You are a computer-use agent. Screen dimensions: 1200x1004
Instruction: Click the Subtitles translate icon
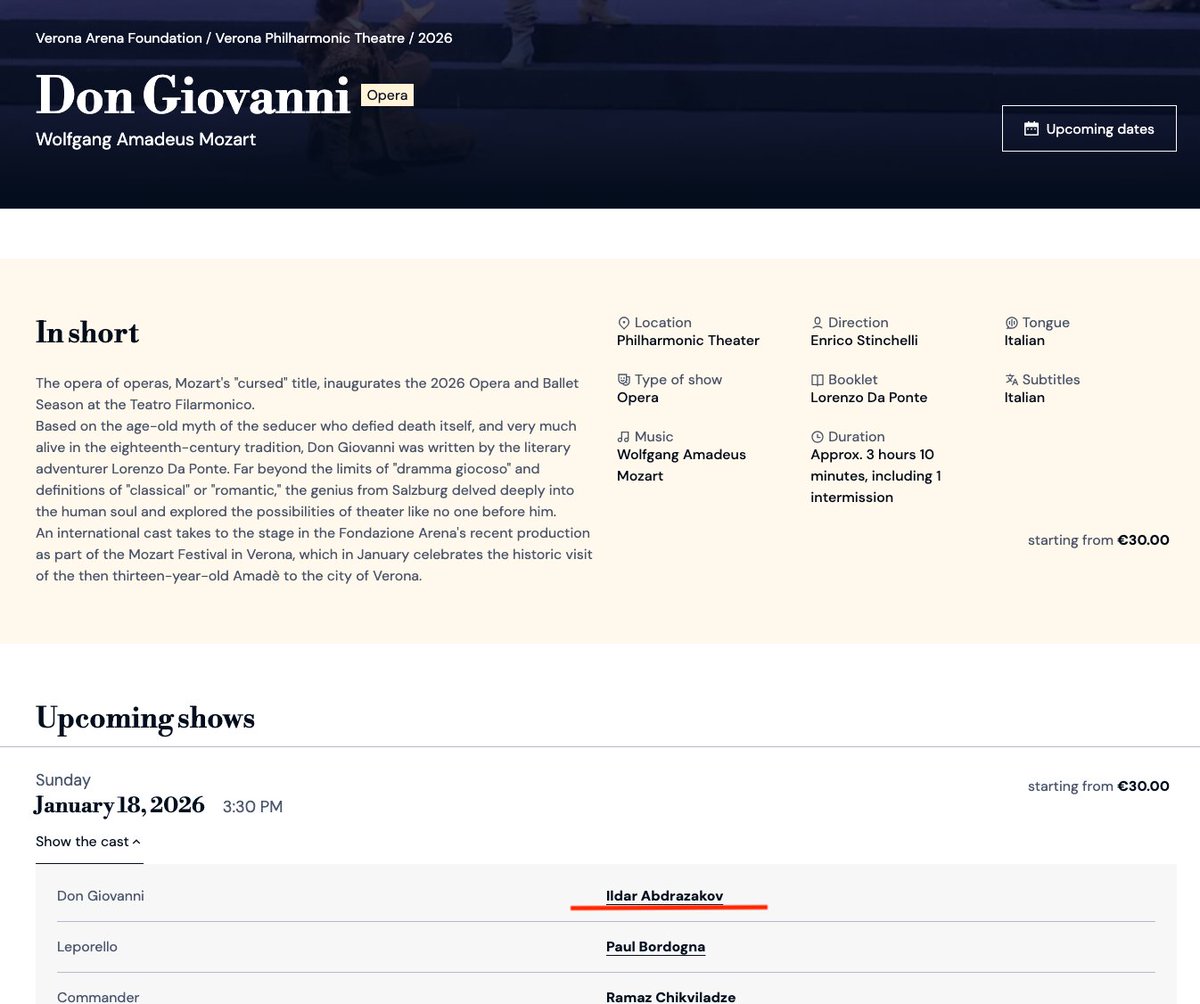coord(1011,380)
